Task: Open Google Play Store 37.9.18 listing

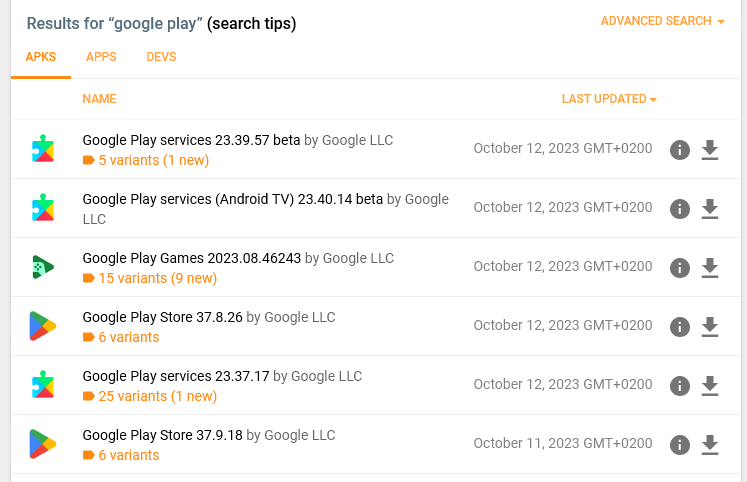Action: click(x=162, y=435)
